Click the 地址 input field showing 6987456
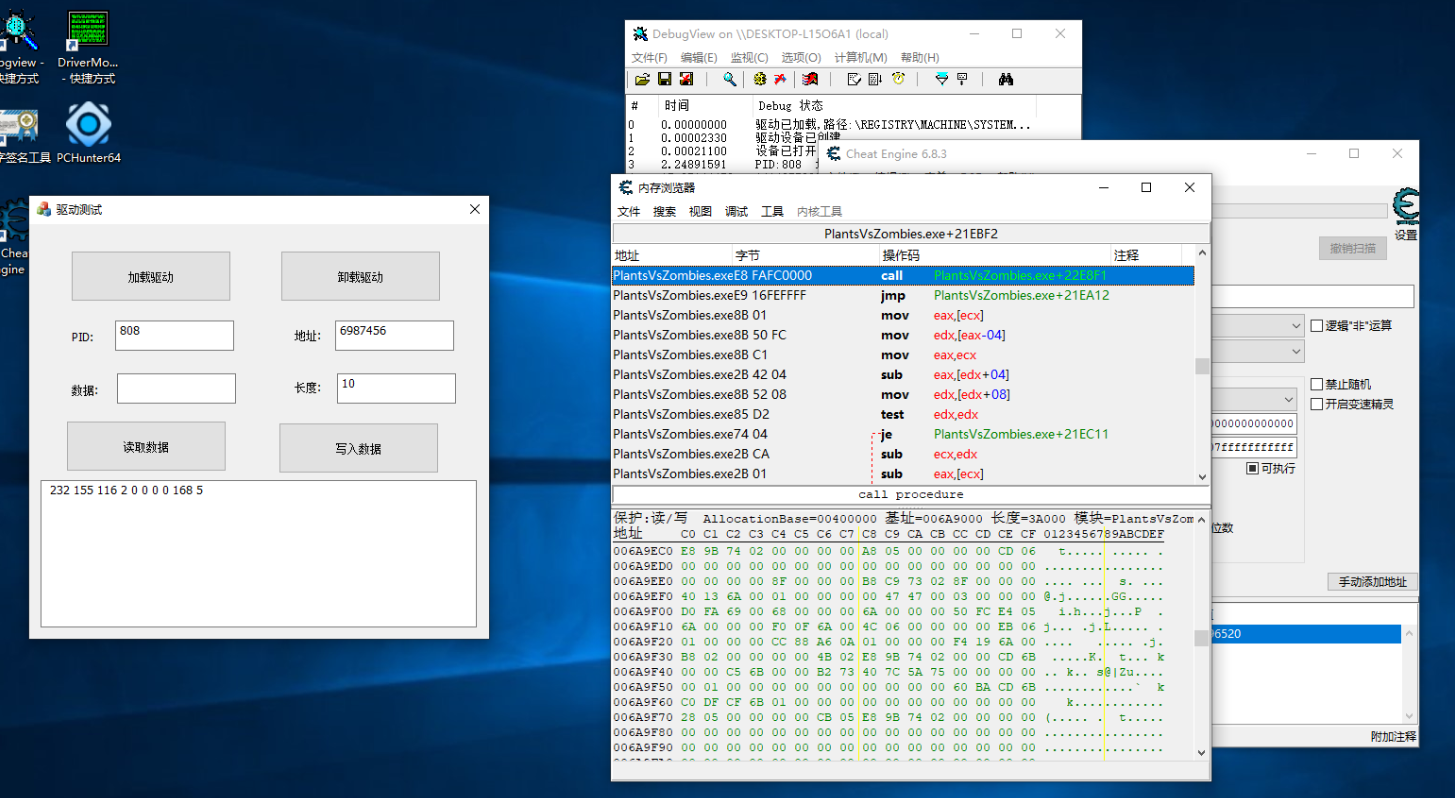 pos(394,335)
